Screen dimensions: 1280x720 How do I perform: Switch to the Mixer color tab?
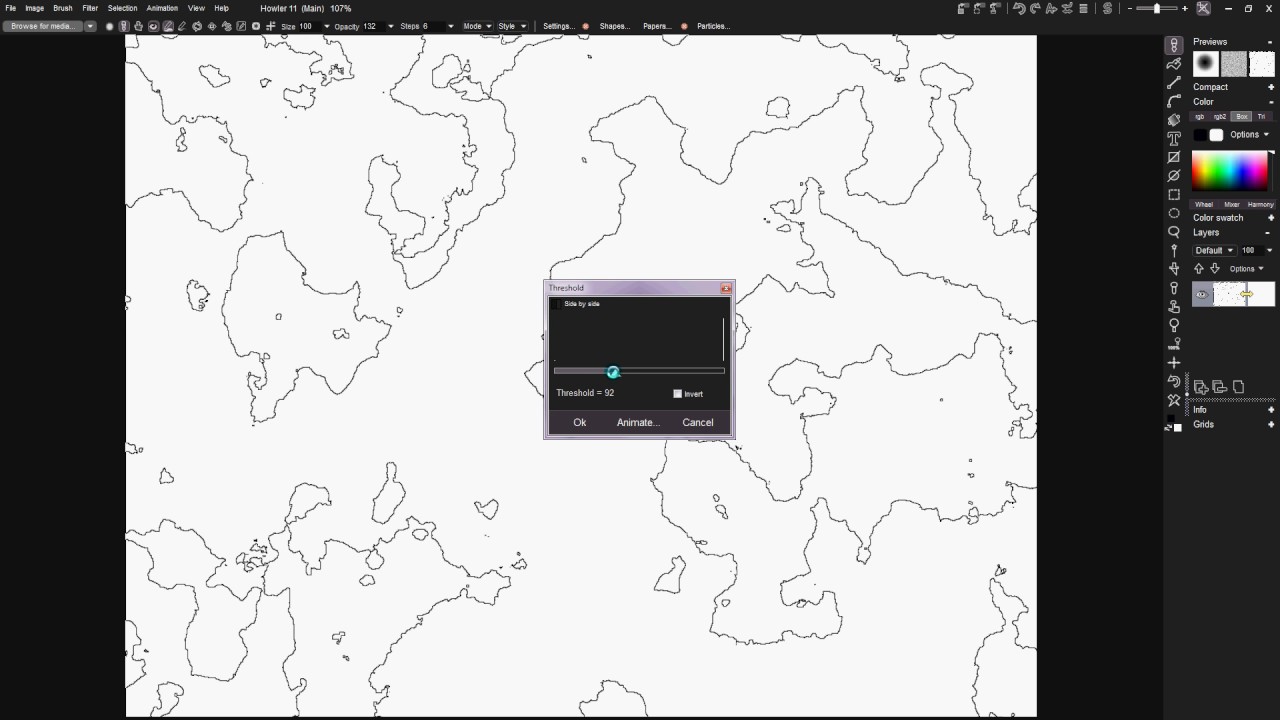coord(1232,204)
